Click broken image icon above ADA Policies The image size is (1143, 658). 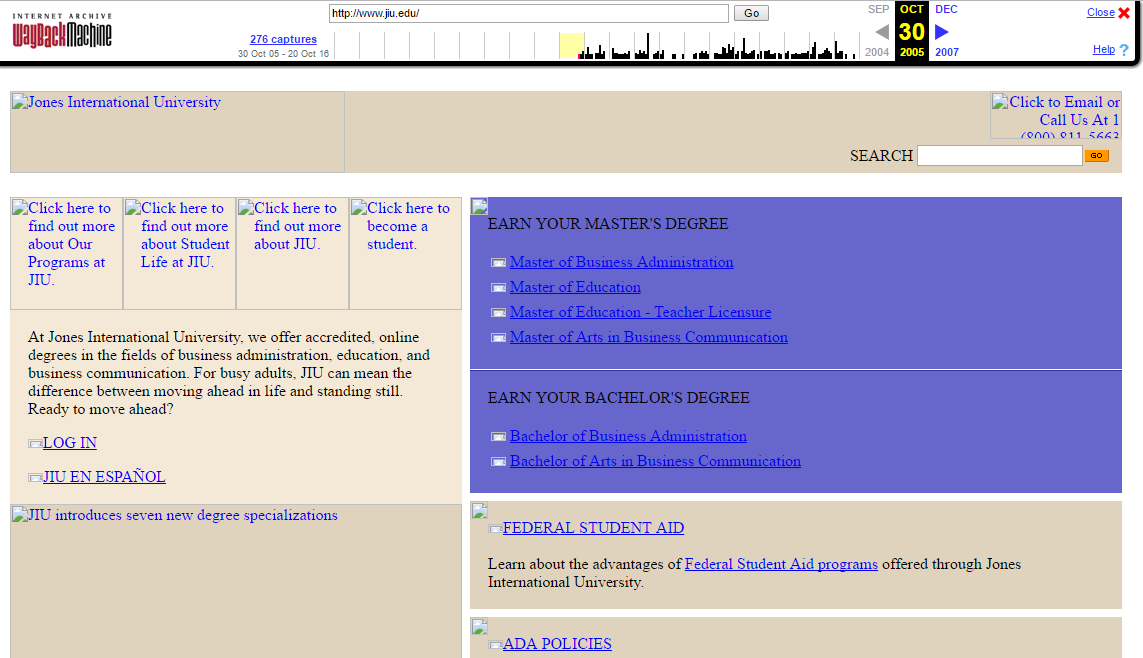(x=480, y=626)
